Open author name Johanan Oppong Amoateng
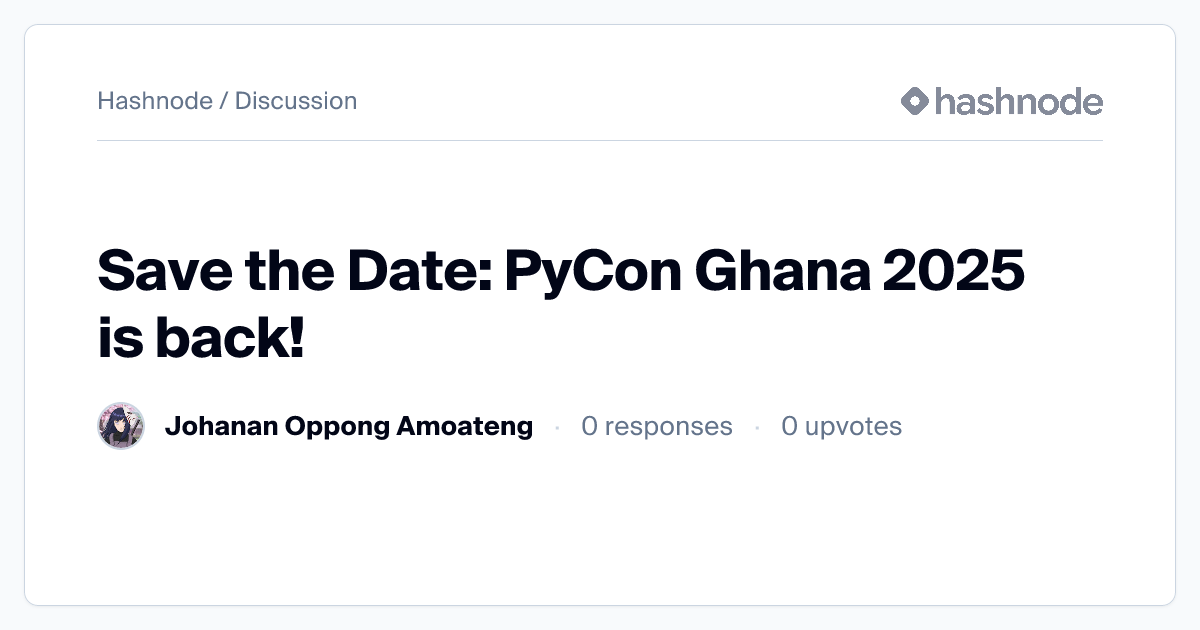The height and width of the screenshot is (630, 1200). (x=348, y=427)
